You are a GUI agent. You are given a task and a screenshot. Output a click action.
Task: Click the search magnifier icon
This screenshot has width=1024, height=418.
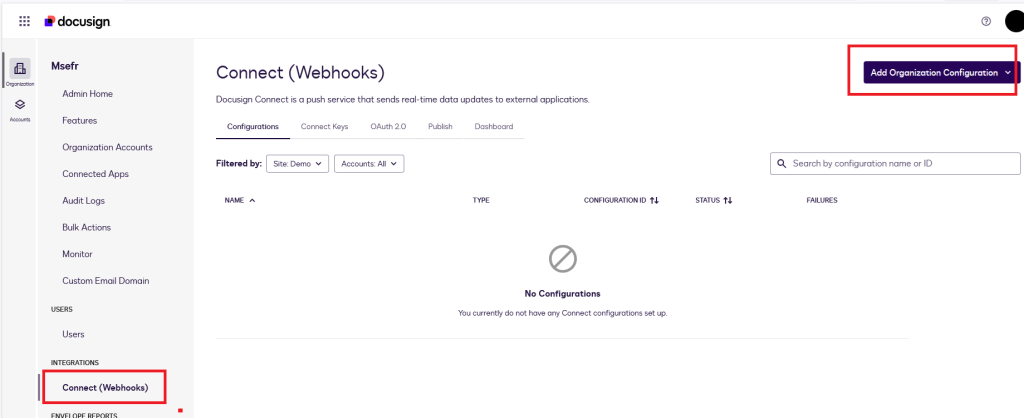[x=781, y=163]
